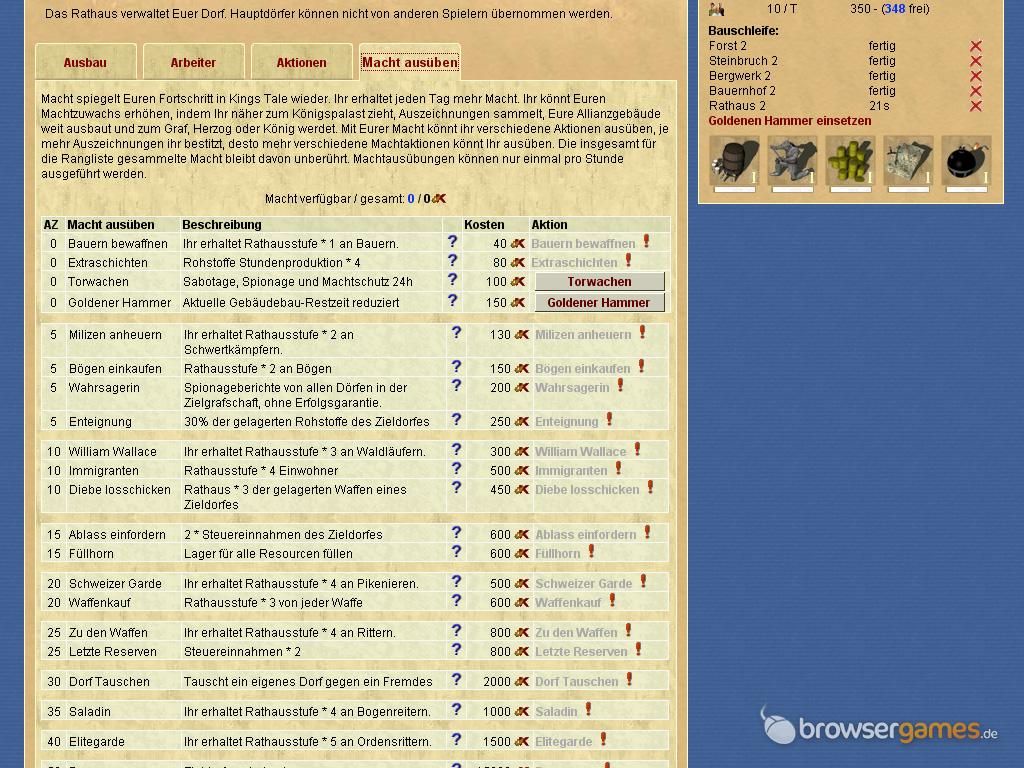Click the 10 / T rate value
The height and width of the screenshot is (768, 1024).
coord(782,8)
